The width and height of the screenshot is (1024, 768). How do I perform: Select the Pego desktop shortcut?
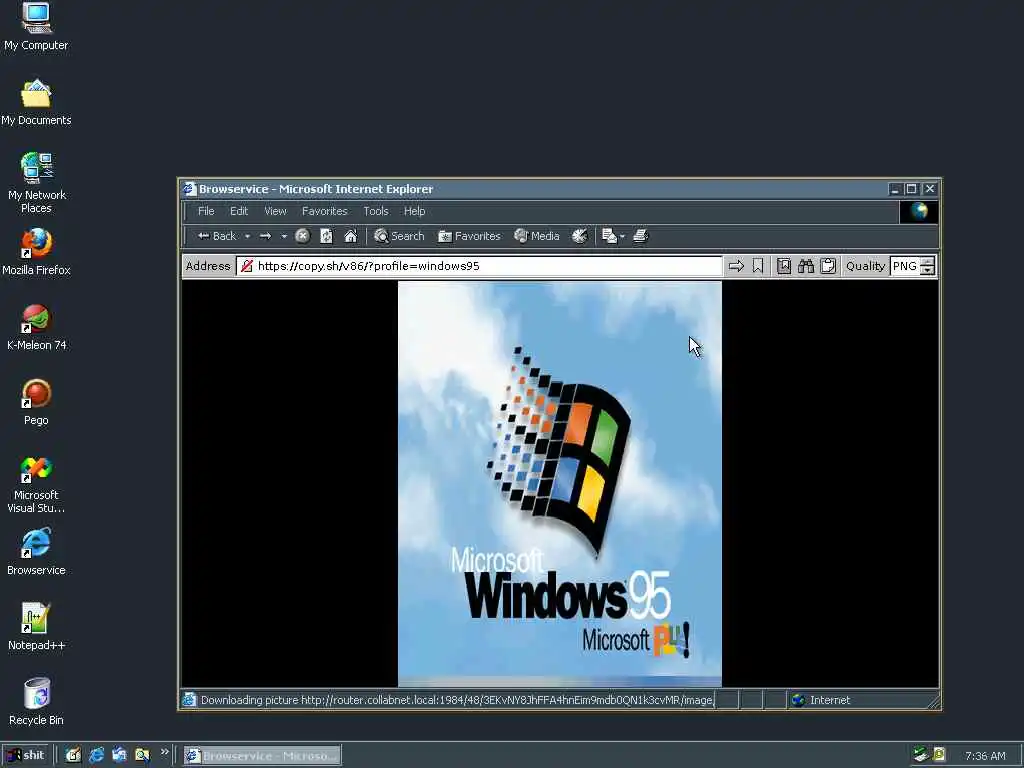click(36, 402)
